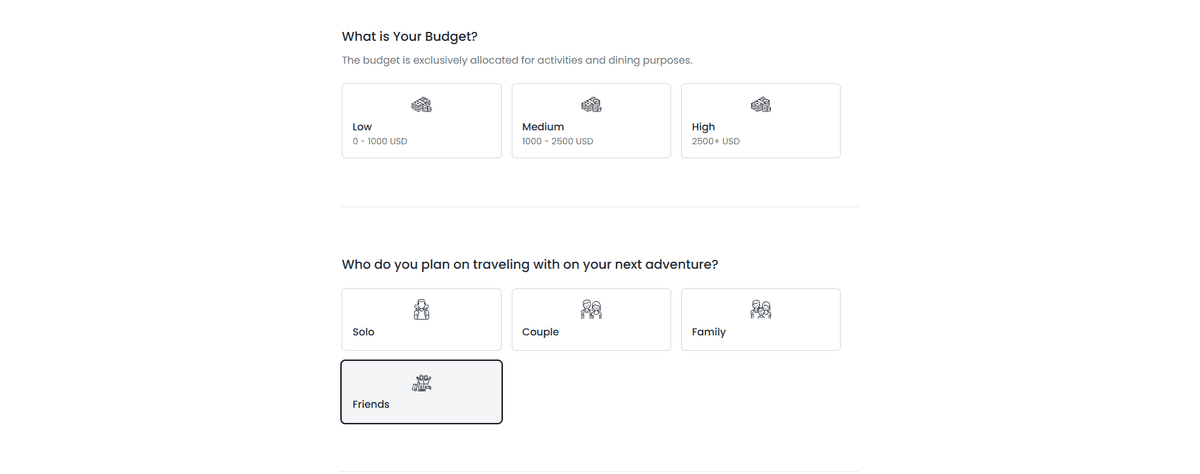
Task: Click the selected Friends label
Action: (x=371, y=405)
